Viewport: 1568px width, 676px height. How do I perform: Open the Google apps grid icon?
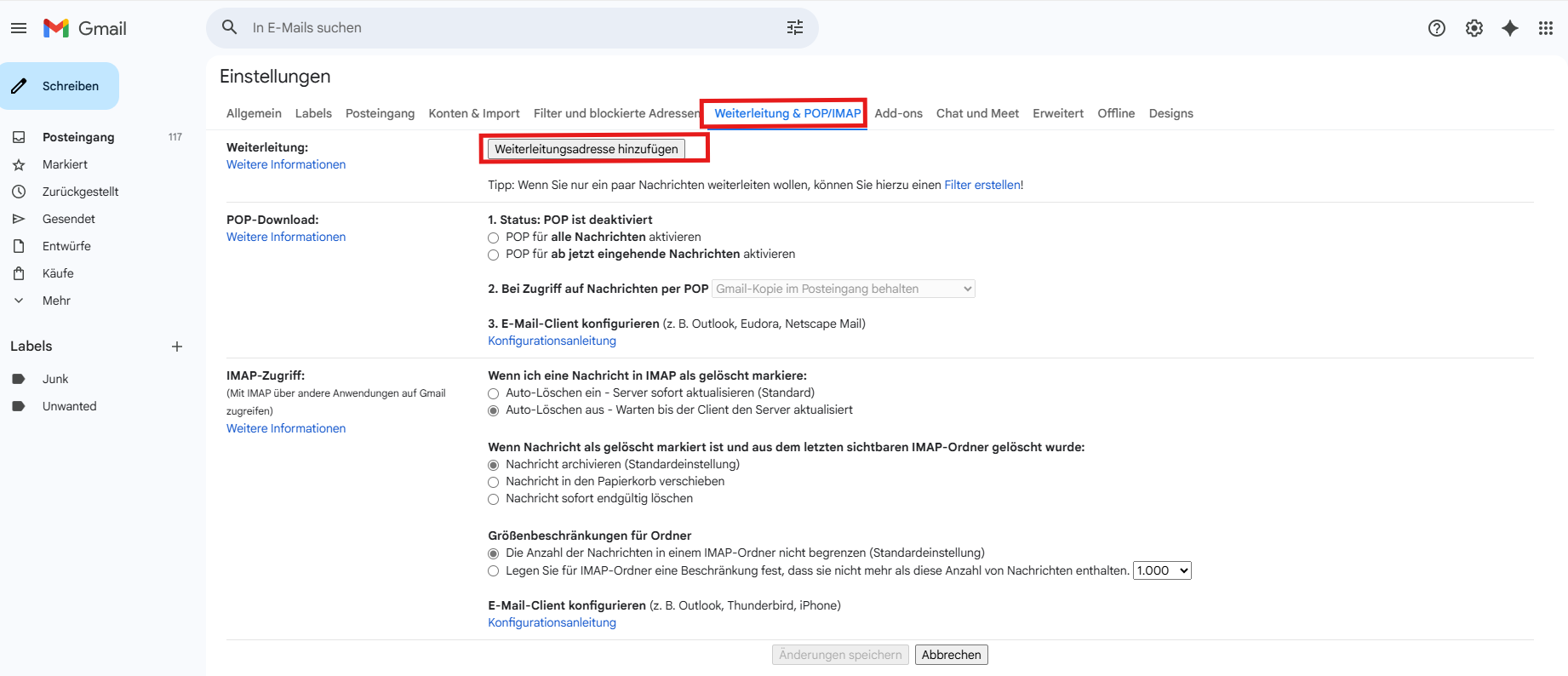click(x=1545, y=28)
